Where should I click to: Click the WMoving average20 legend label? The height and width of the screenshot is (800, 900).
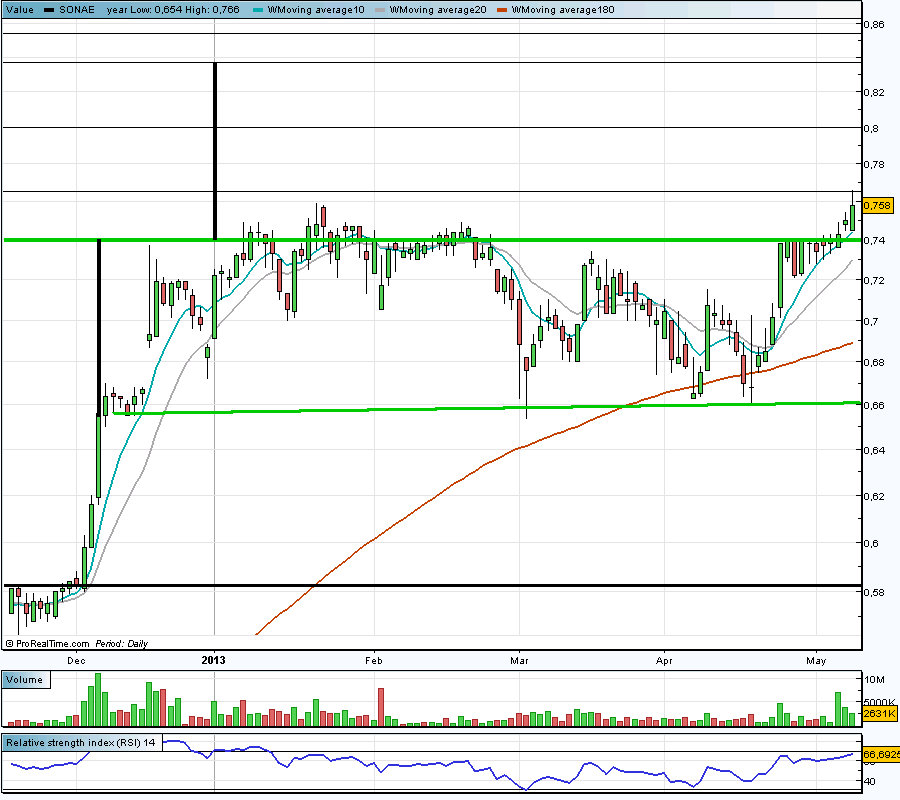pos(438,10)
